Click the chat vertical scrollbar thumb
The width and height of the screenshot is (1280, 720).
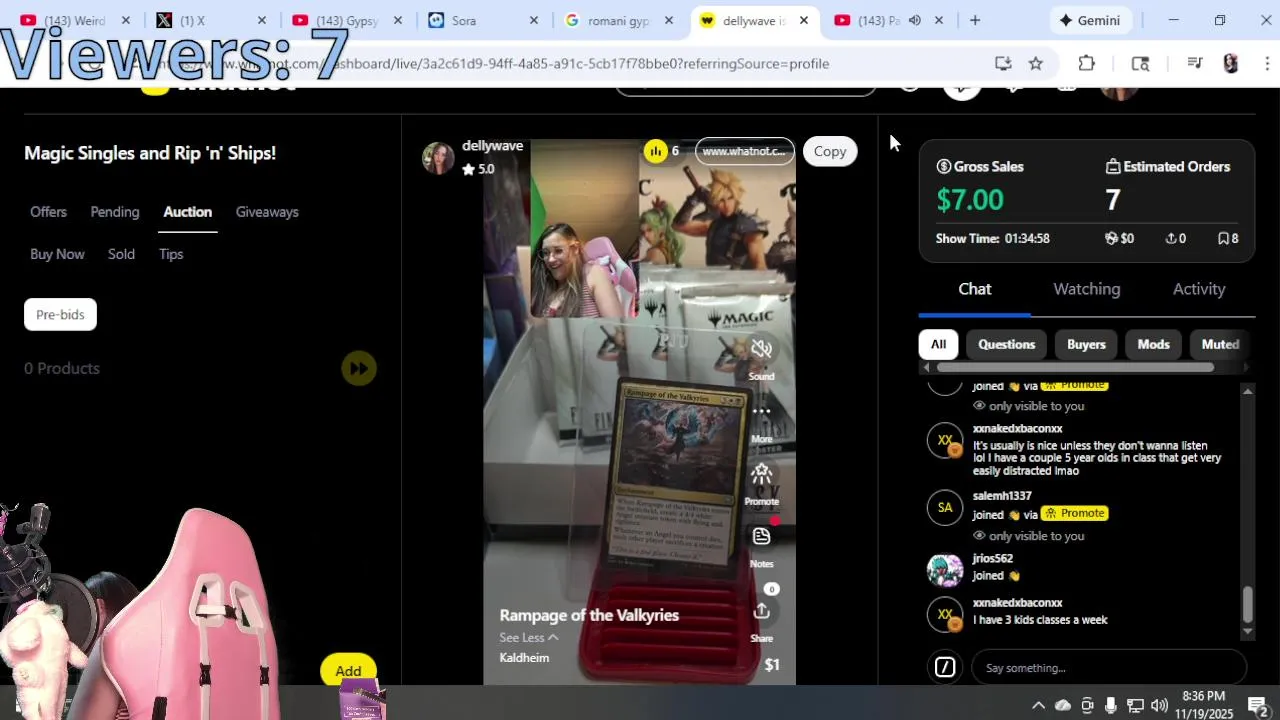tap(1247, 604)
